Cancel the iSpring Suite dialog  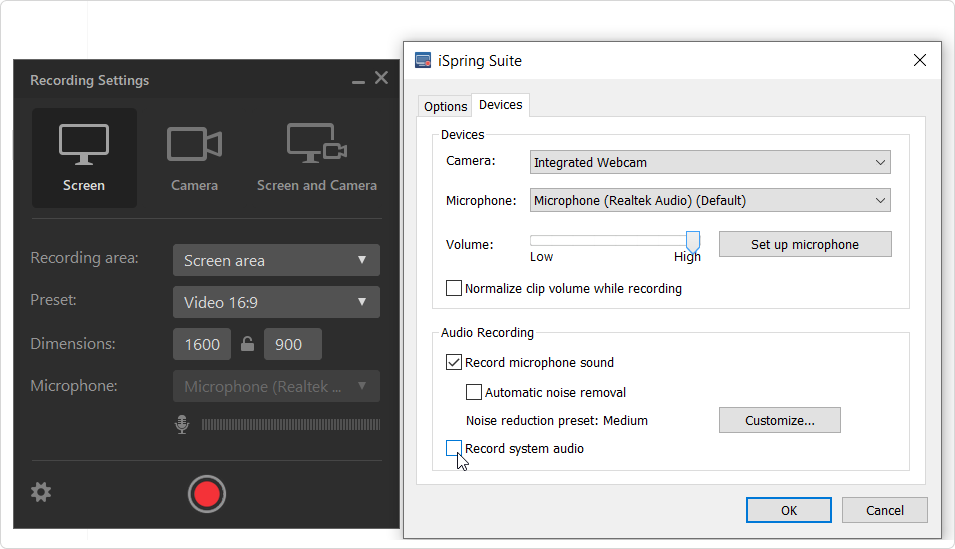[x=884, y=510]
